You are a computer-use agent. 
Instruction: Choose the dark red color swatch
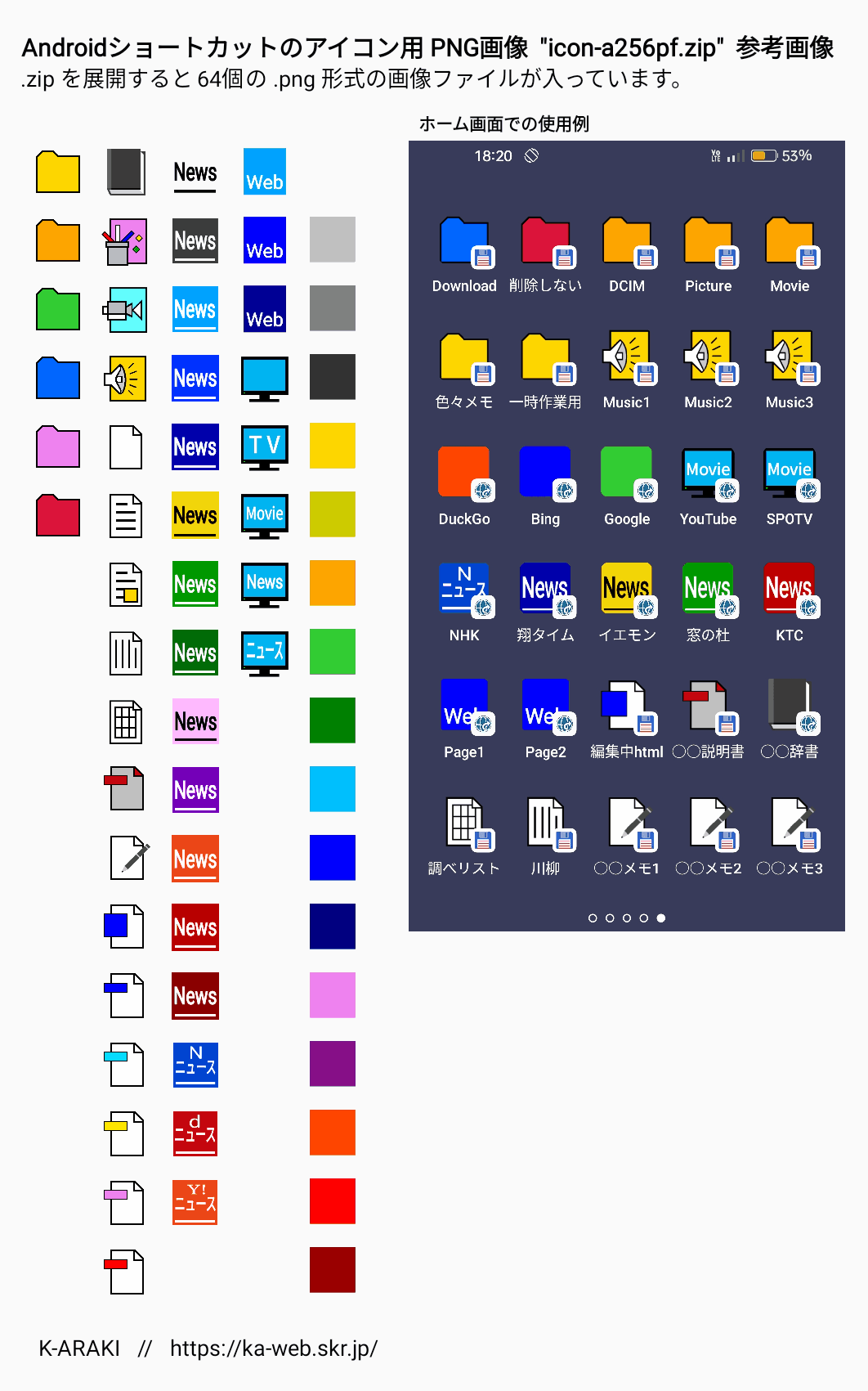coord(333,1270)
